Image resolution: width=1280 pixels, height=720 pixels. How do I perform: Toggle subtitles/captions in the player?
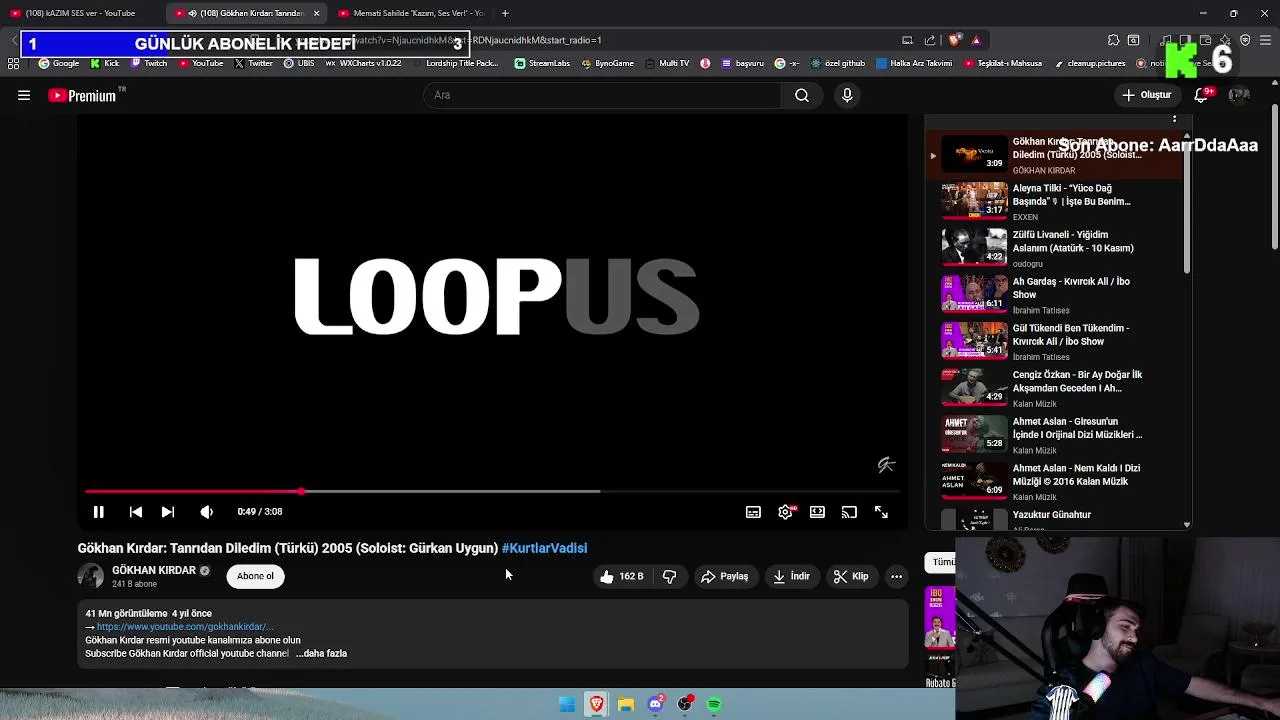click(x=753, y=512)
